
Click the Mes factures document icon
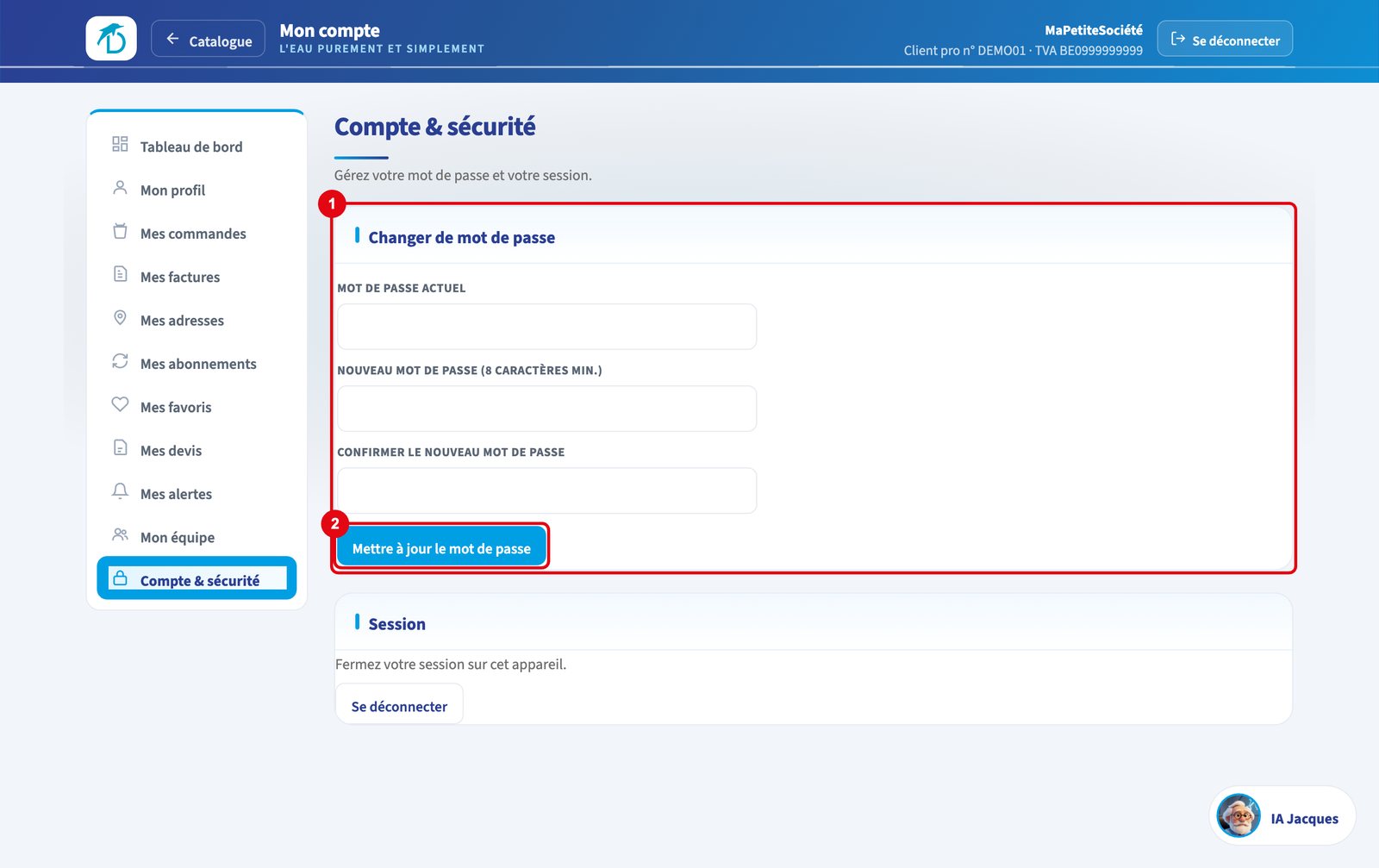pyautogui.click(x=120, y=274)
